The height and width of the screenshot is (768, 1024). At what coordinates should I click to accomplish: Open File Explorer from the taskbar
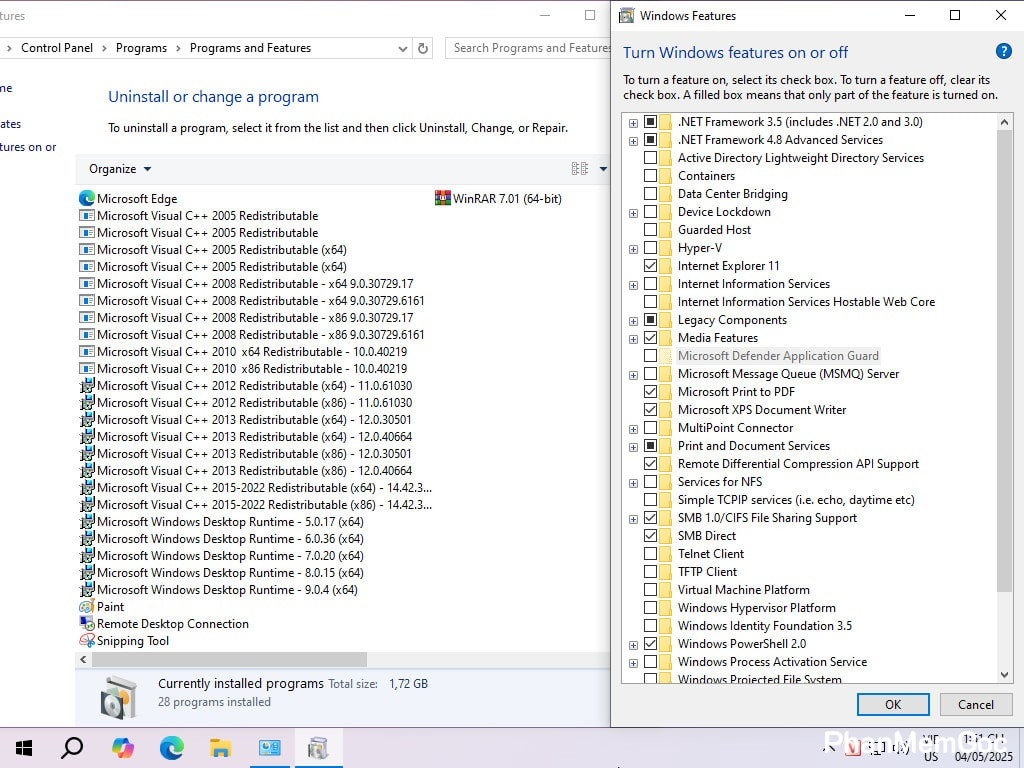click(221, 748)
